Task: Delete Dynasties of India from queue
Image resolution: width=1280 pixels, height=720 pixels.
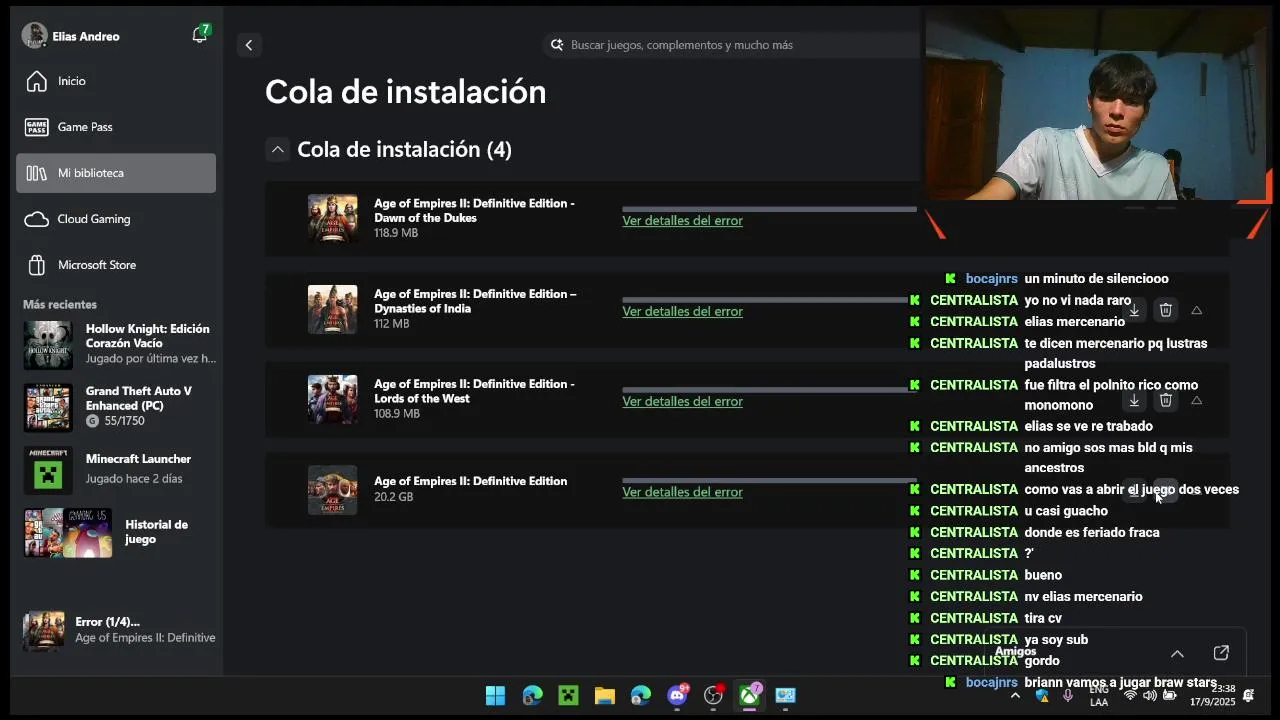Action: click(1165, 311)
